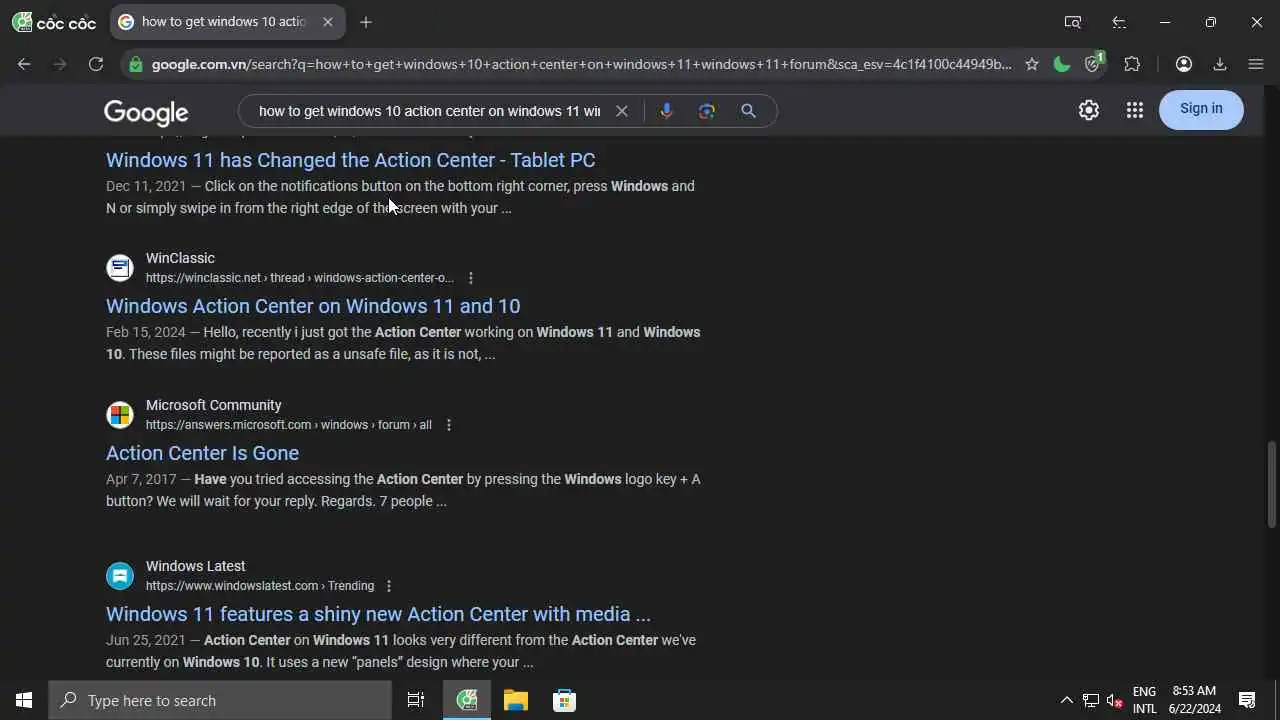Open the extensions puzzle icon
The width and height of the screenshot is (1280, 720).
click(x=1132, y=64)
